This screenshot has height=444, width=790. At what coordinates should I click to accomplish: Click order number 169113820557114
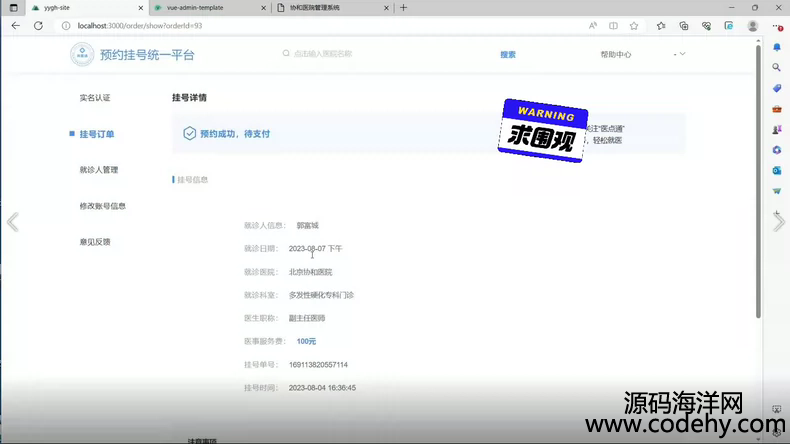coord(318,364)
